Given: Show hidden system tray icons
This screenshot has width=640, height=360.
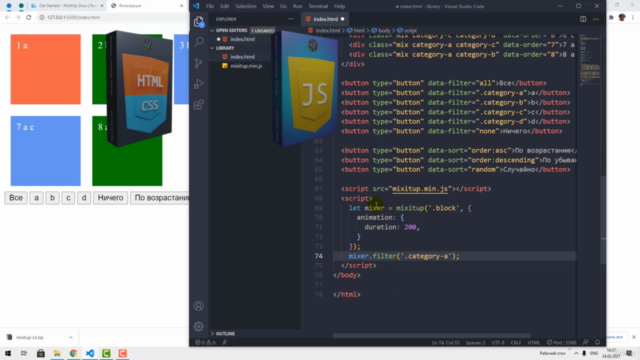Looking at the screenshot, I should click(x=576, y=353).
